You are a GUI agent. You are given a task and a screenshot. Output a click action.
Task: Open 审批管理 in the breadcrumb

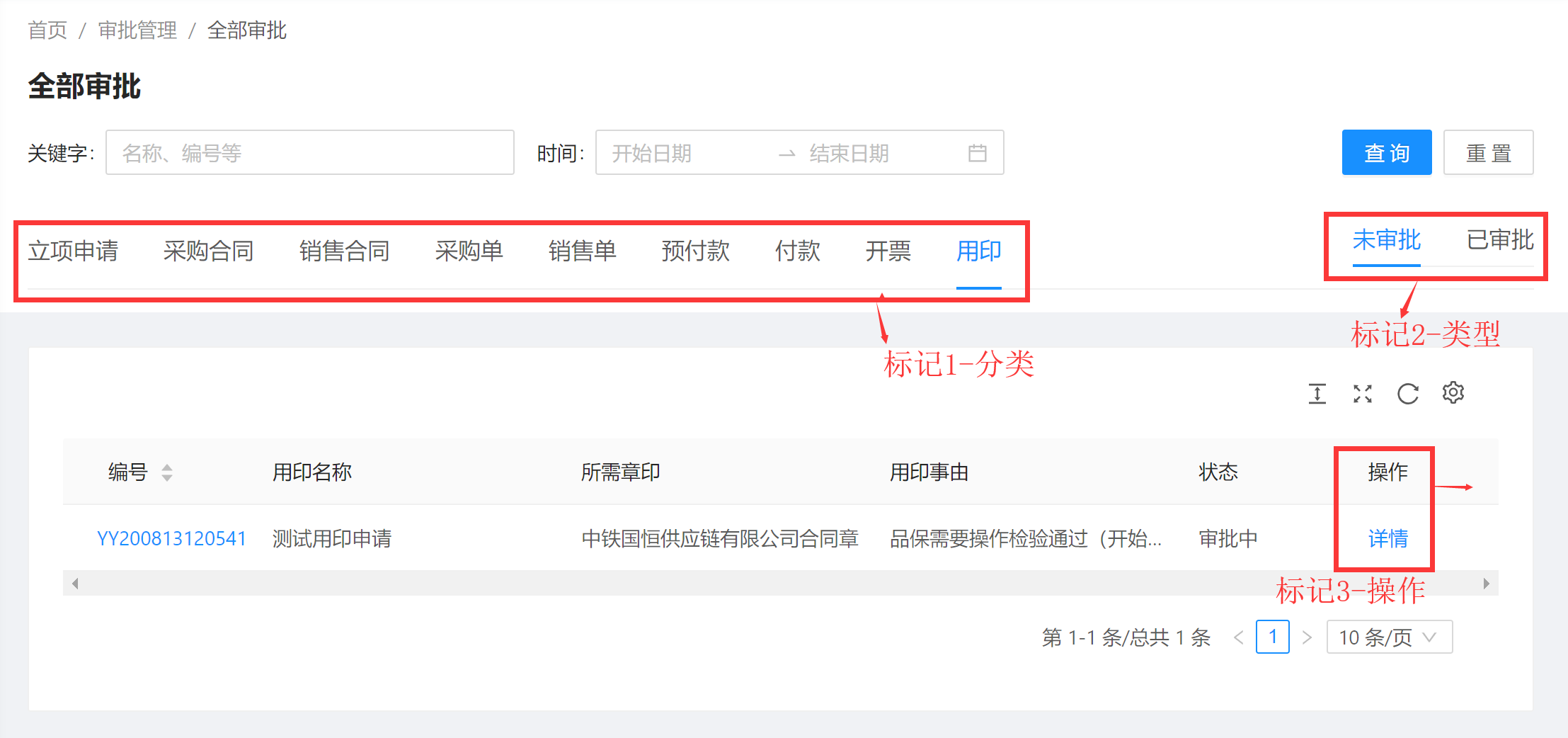(137, 30)
